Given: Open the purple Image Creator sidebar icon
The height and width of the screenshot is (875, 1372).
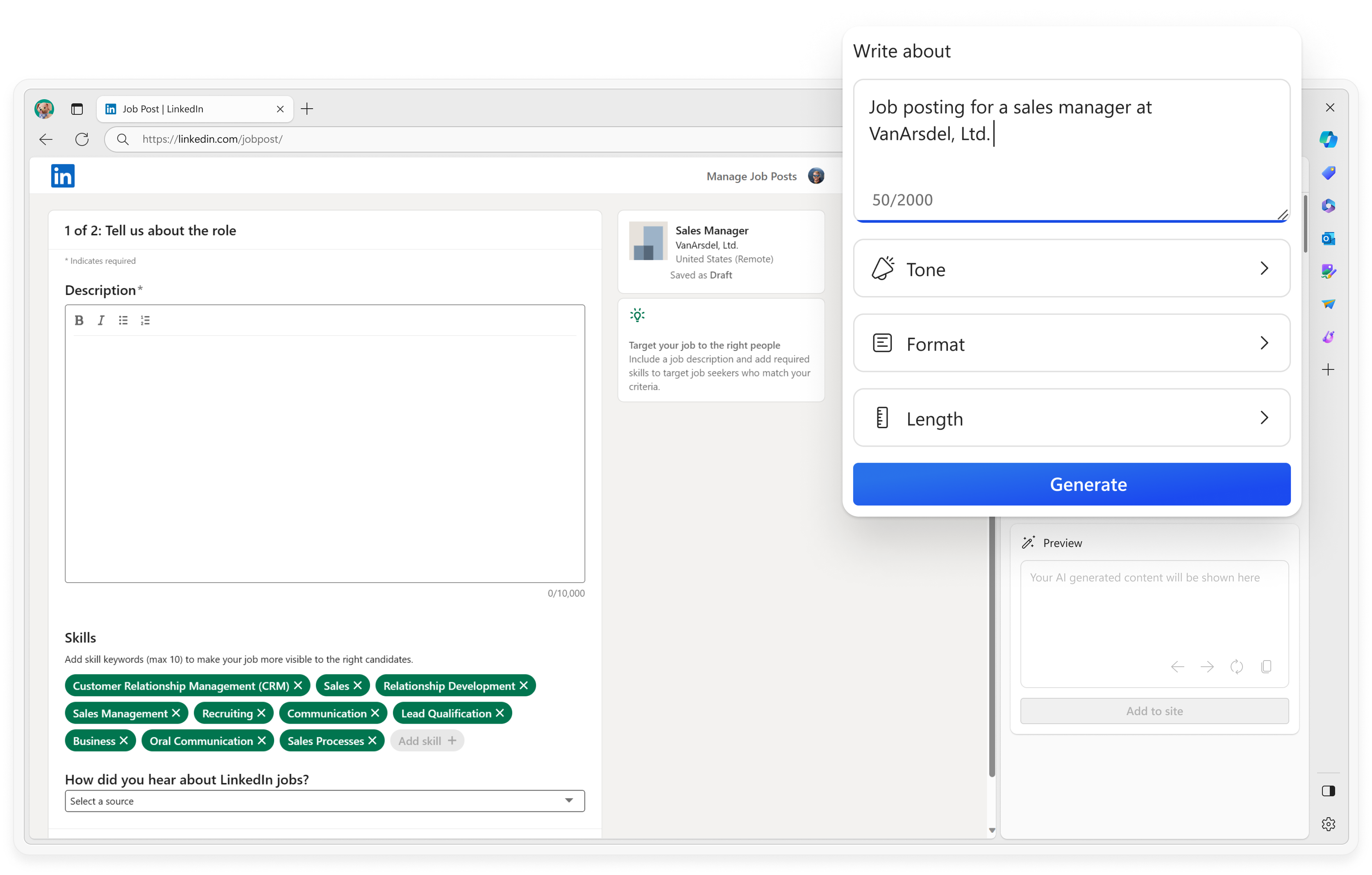Looking at the screenshot, I should coord(1328,337).
